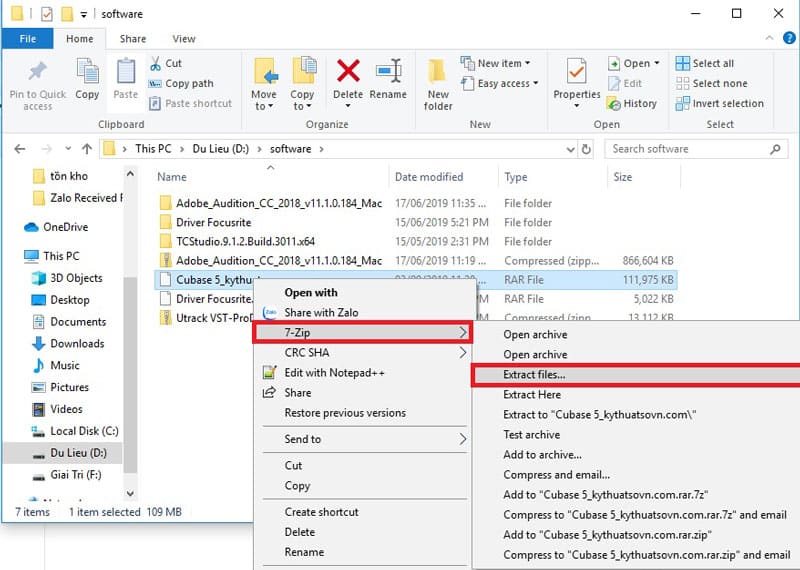
Task: Click the Edit ribbon button
Action: (624, 83)
